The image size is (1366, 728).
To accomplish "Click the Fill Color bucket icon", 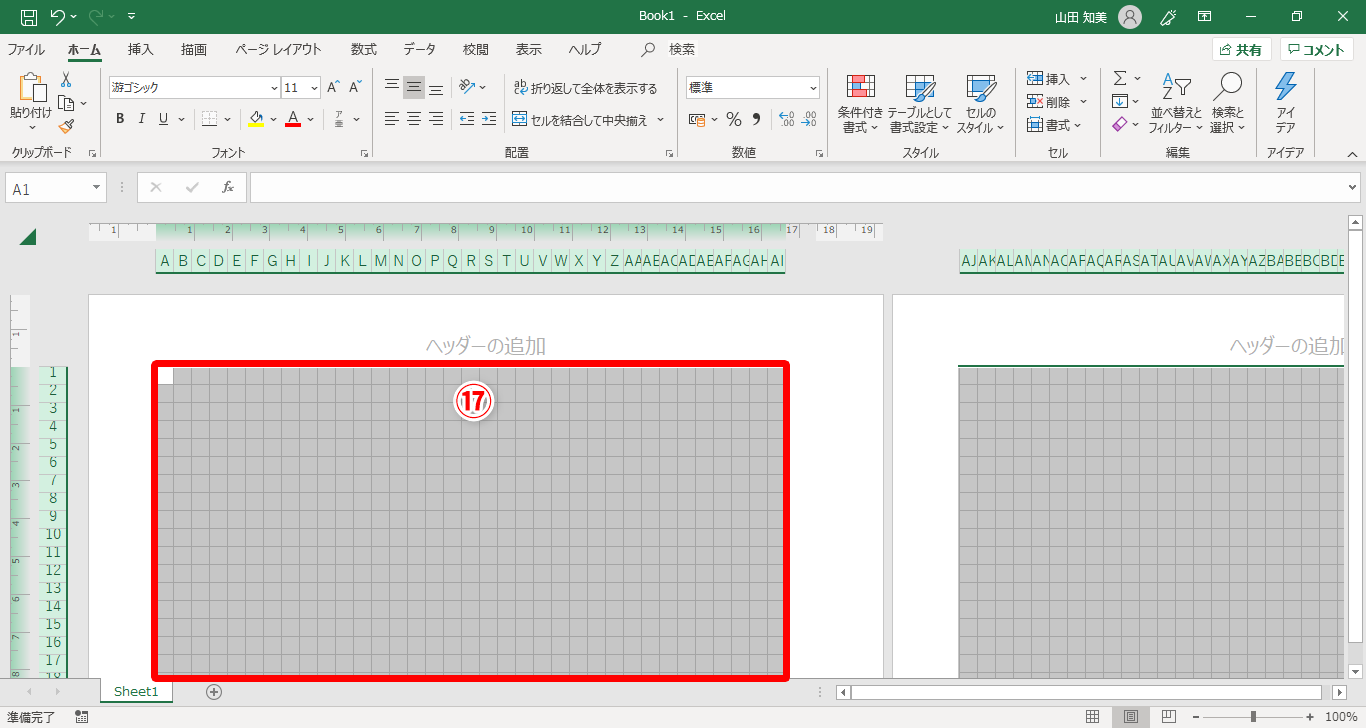I will coord(256,119).
